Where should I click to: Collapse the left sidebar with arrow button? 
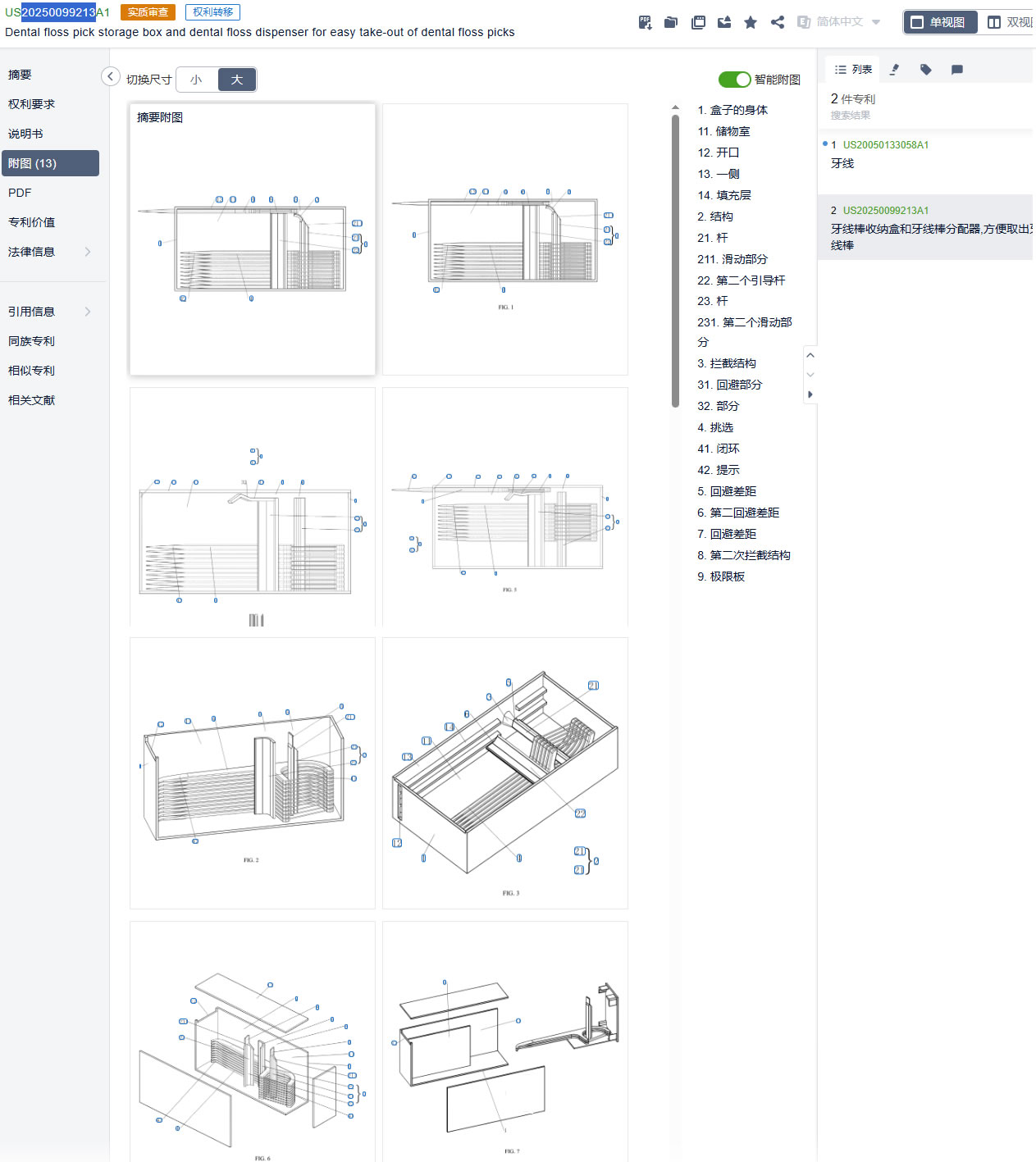coord(110,76)
